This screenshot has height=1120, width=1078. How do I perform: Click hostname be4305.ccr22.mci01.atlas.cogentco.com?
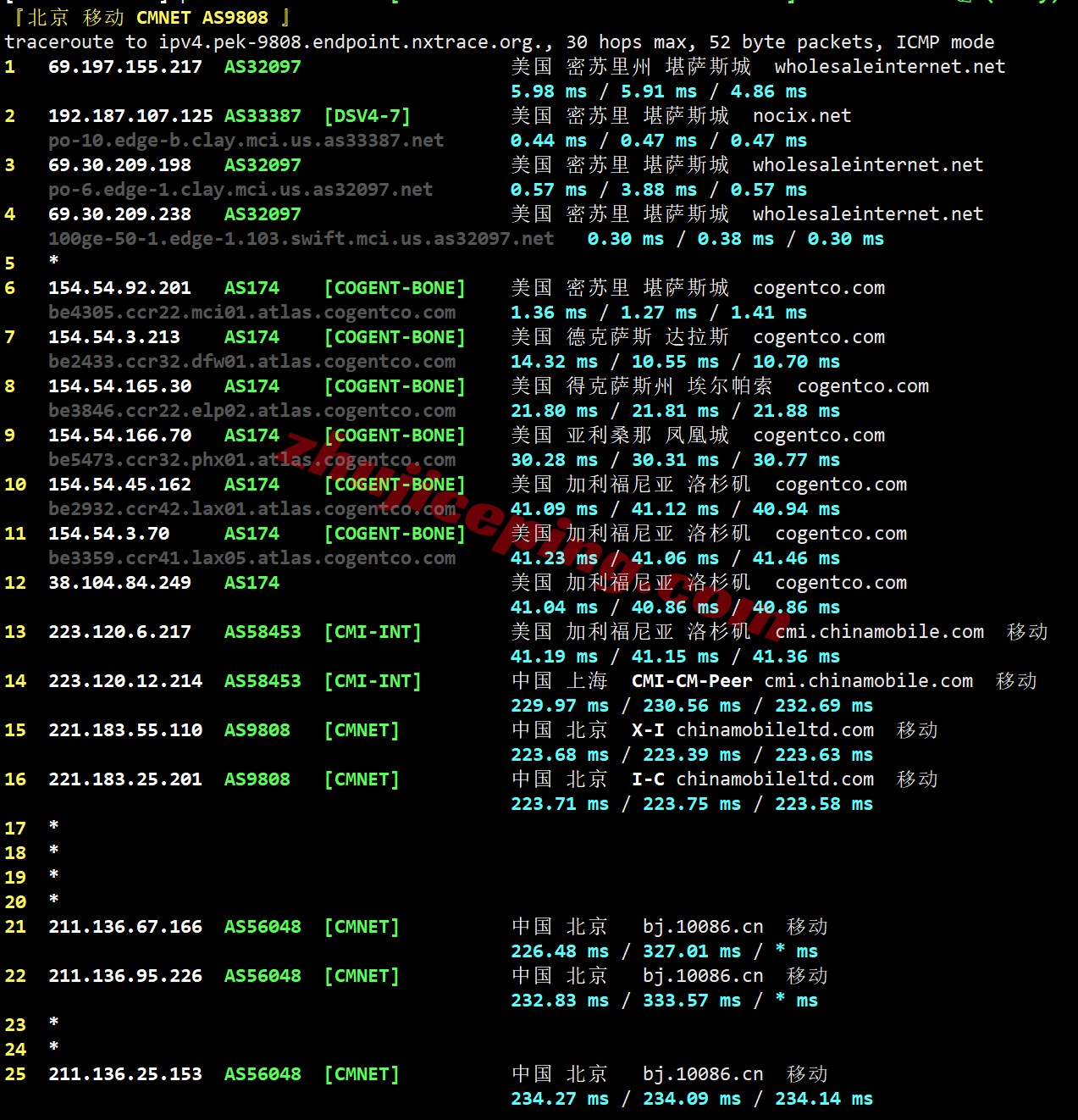pyautogui.click(x=252, y=313)
